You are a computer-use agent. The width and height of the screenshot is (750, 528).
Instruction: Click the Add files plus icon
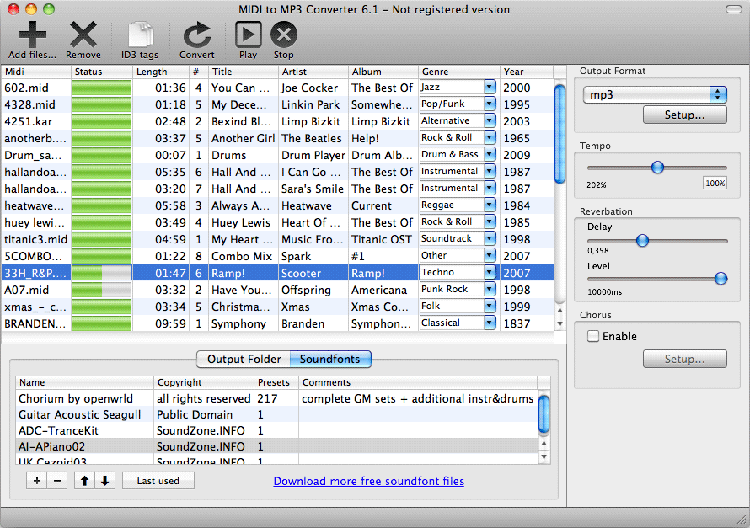click(32, 34)
